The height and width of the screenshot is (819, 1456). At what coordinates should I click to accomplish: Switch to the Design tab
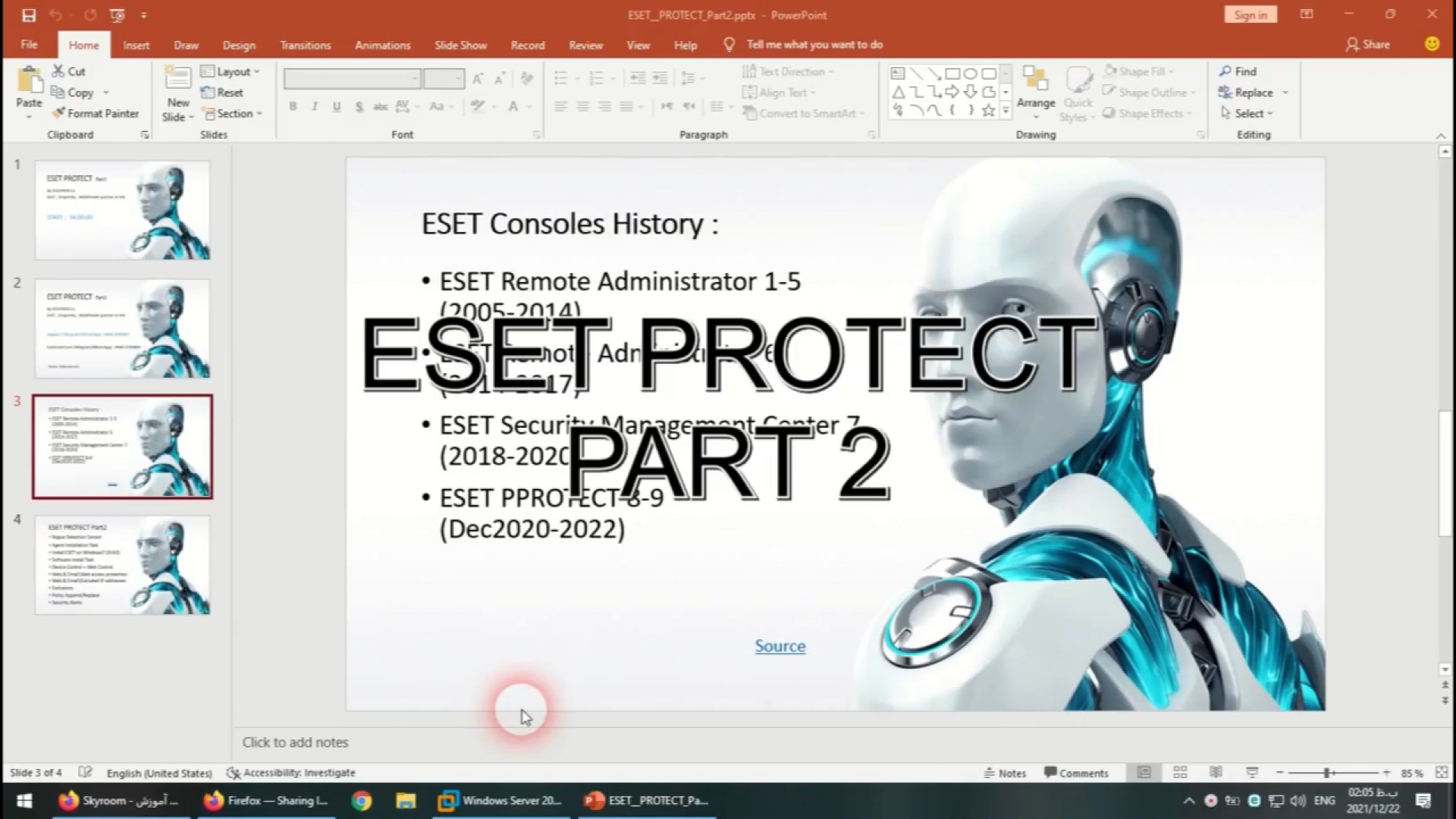point(239,45)
